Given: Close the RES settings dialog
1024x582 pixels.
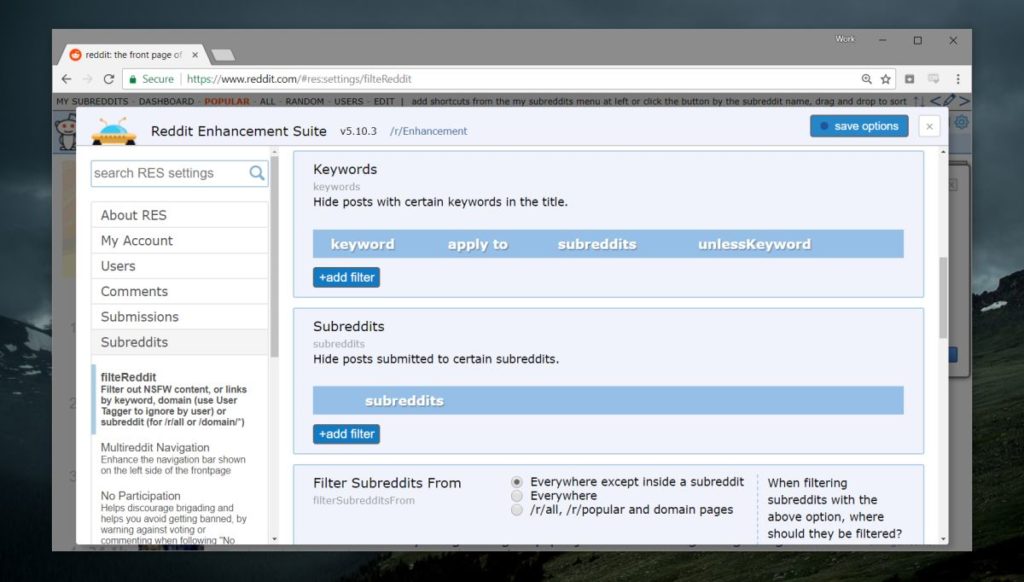Looking at the screenshot, I should 929,127.
